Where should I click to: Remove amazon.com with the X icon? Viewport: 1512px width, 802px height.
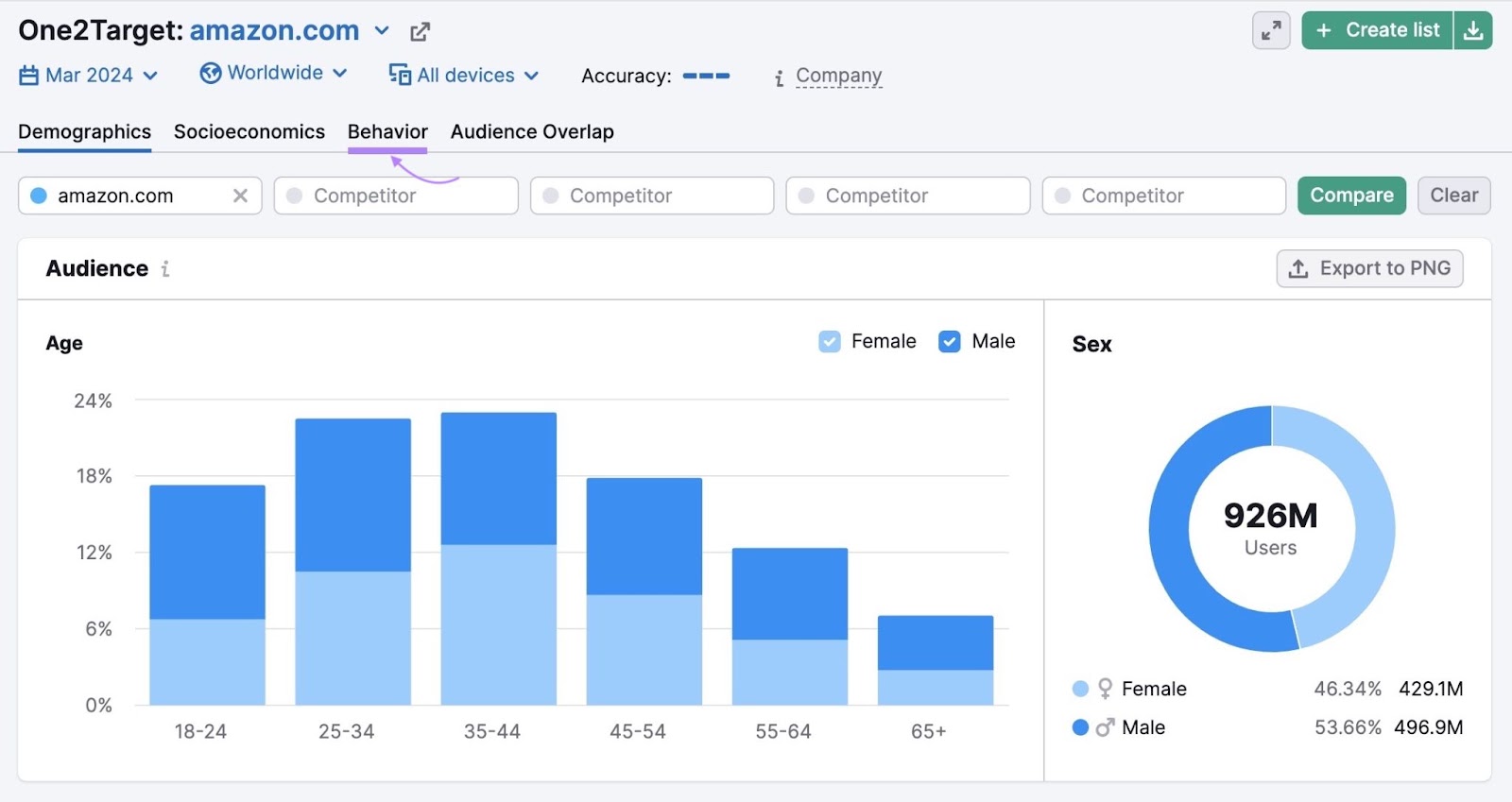click(240, 196)
